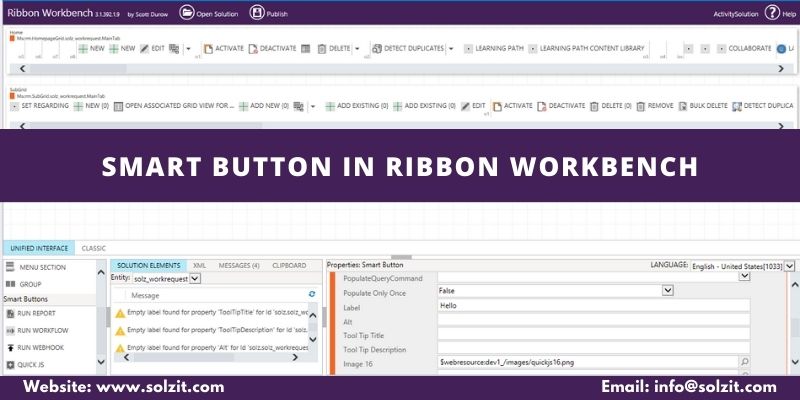Click the Message column header

(145, 295)
